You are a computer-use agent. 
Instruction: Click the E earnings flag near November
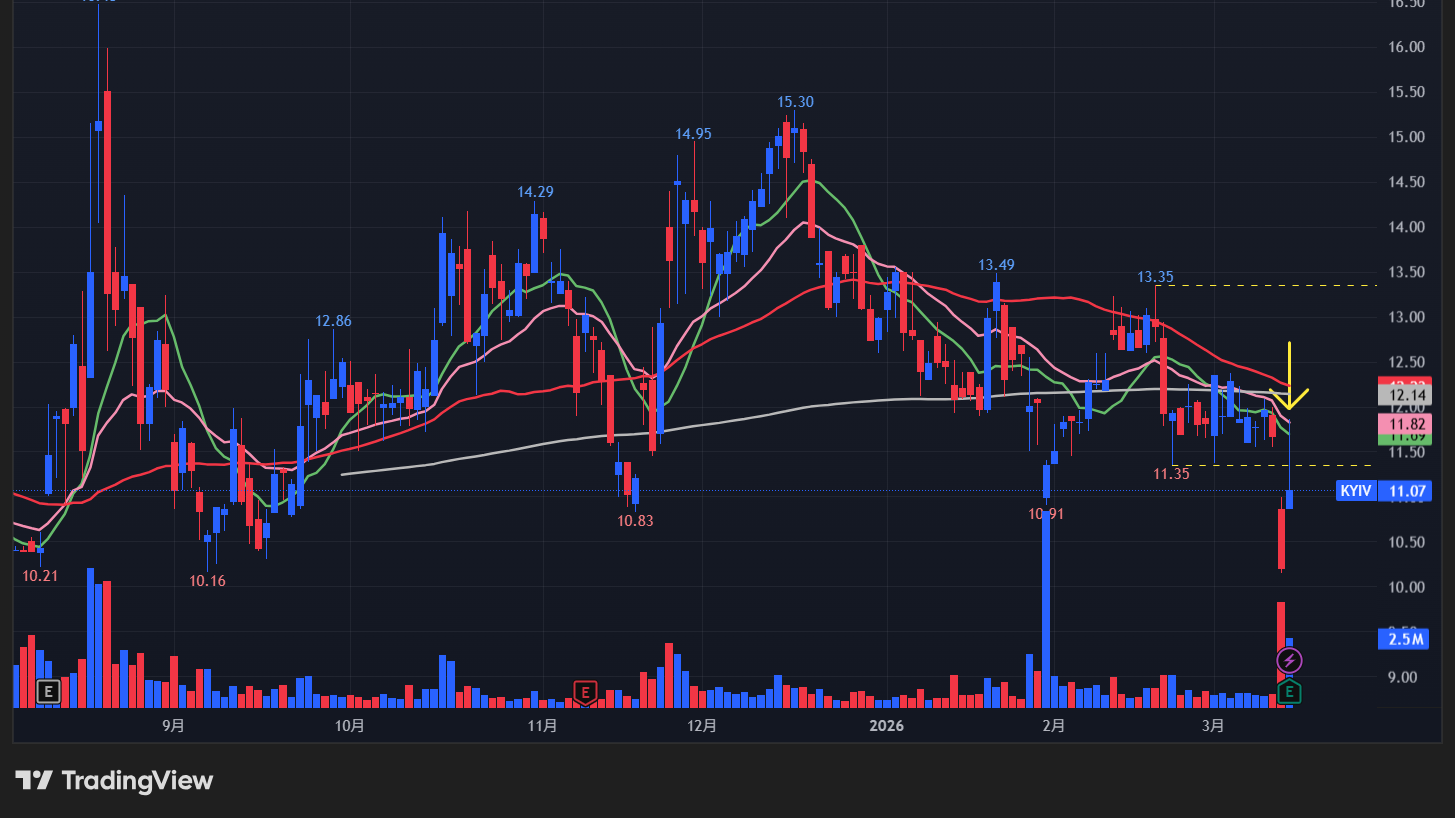pos(584,691)
